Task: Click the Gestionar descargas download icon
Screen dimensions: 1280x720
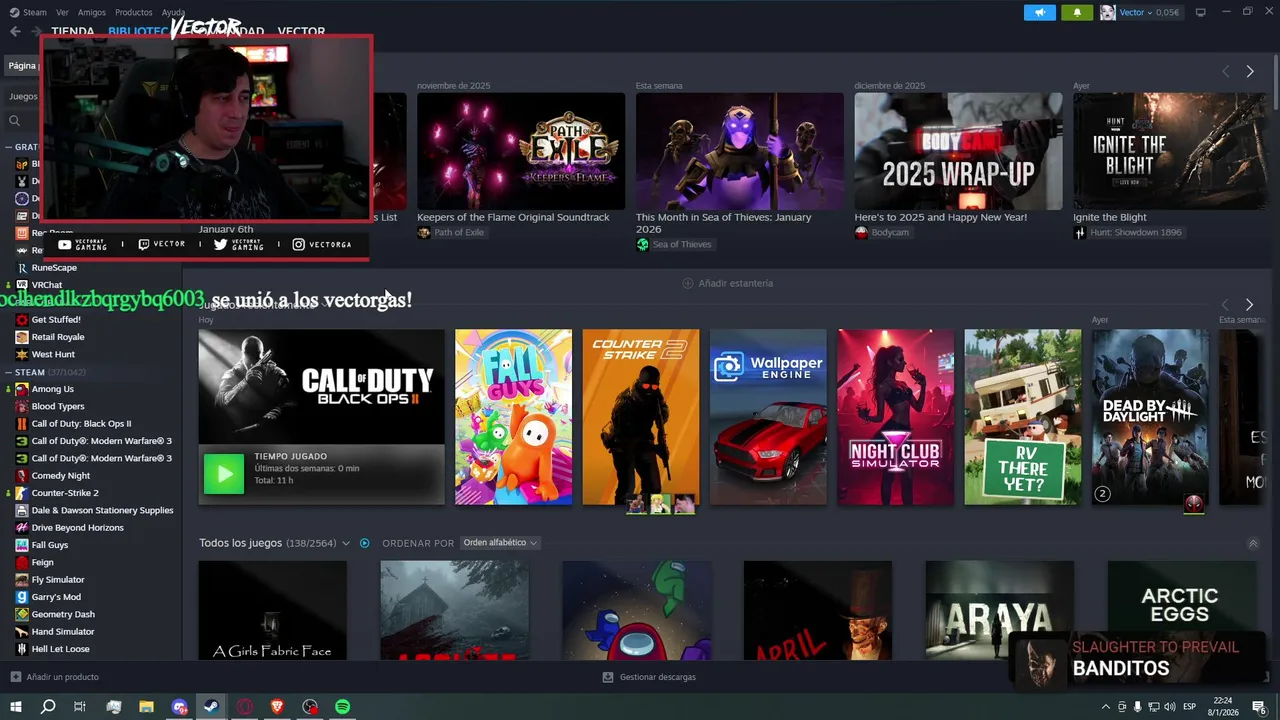Action: pos(607,677)
